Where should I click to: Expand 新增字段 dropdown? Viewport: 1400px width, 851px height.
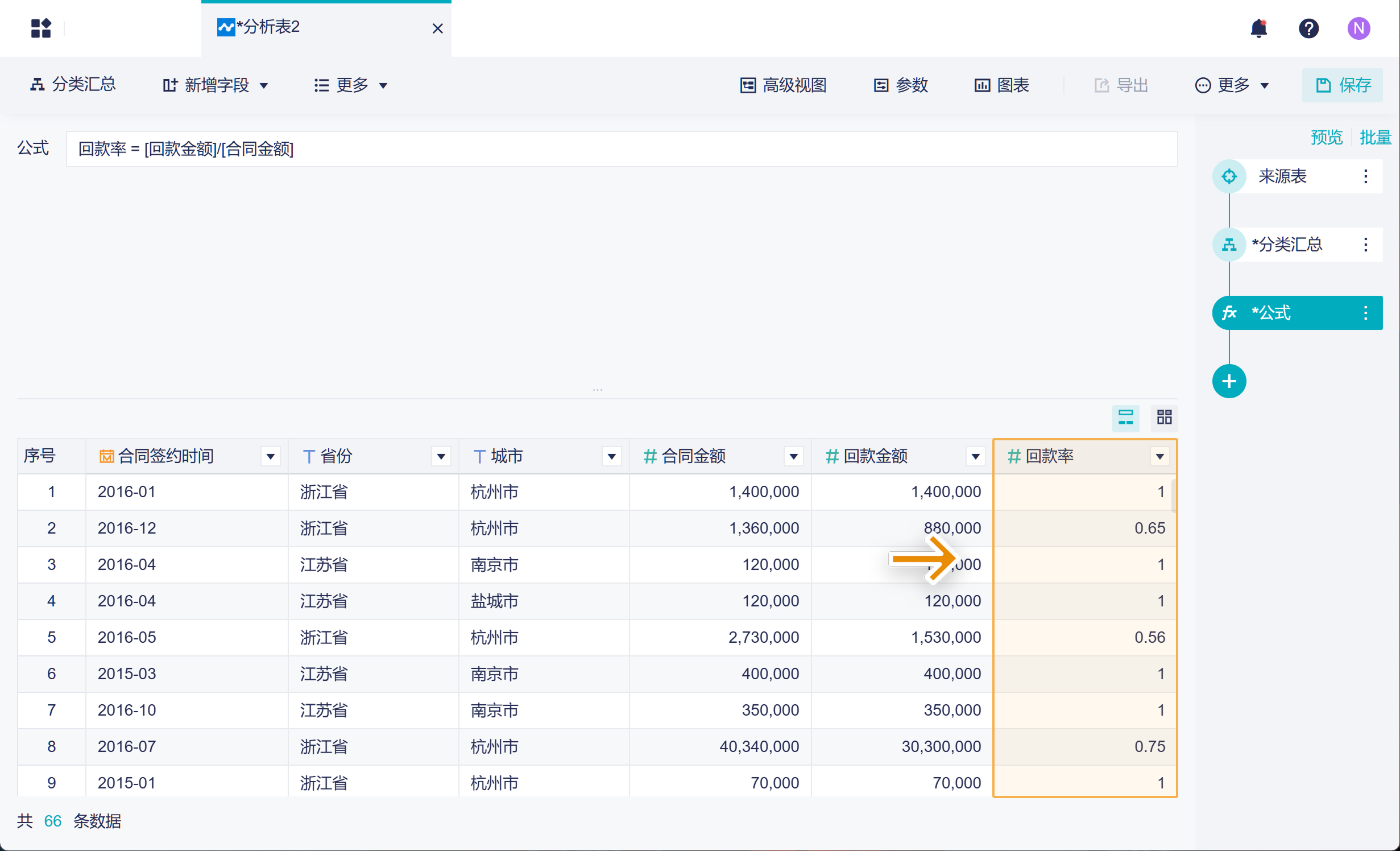pyautogui.click(x=216, y=85)
